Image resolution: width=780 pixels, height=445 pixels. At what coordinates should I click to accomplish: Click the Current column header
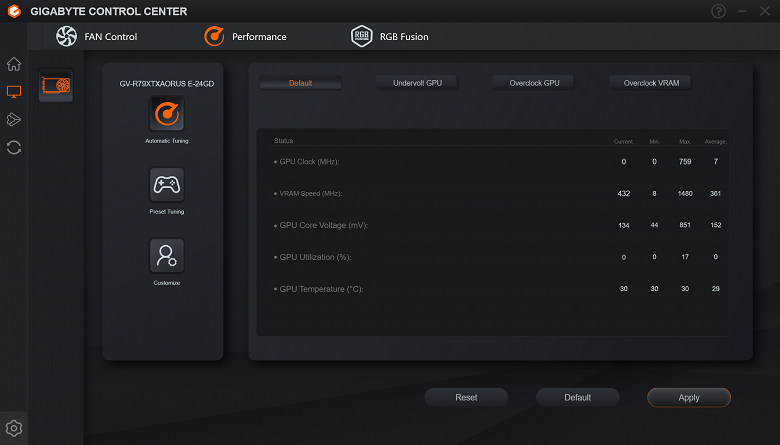click(x=624, y=142)
